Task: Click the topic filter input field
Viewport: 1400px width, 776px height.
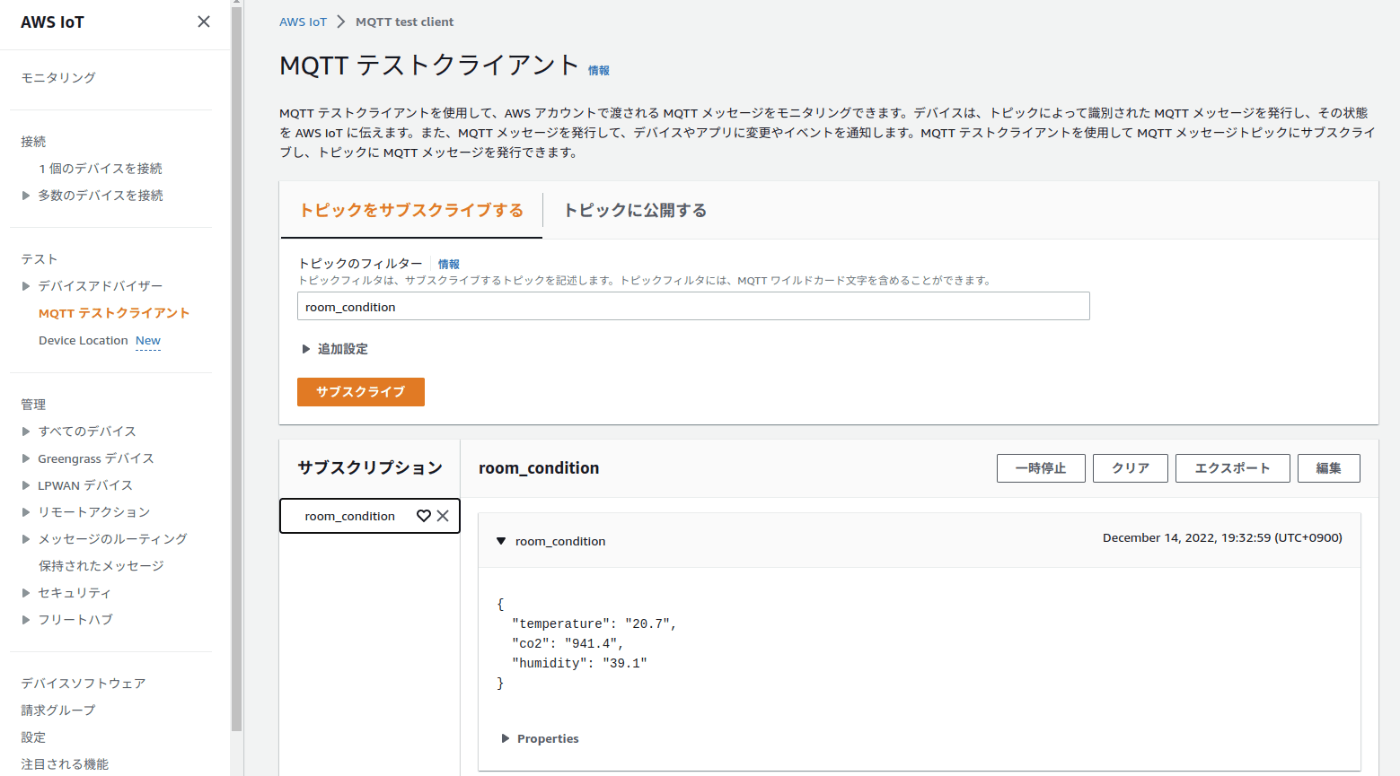Action: tap(693, 307)
